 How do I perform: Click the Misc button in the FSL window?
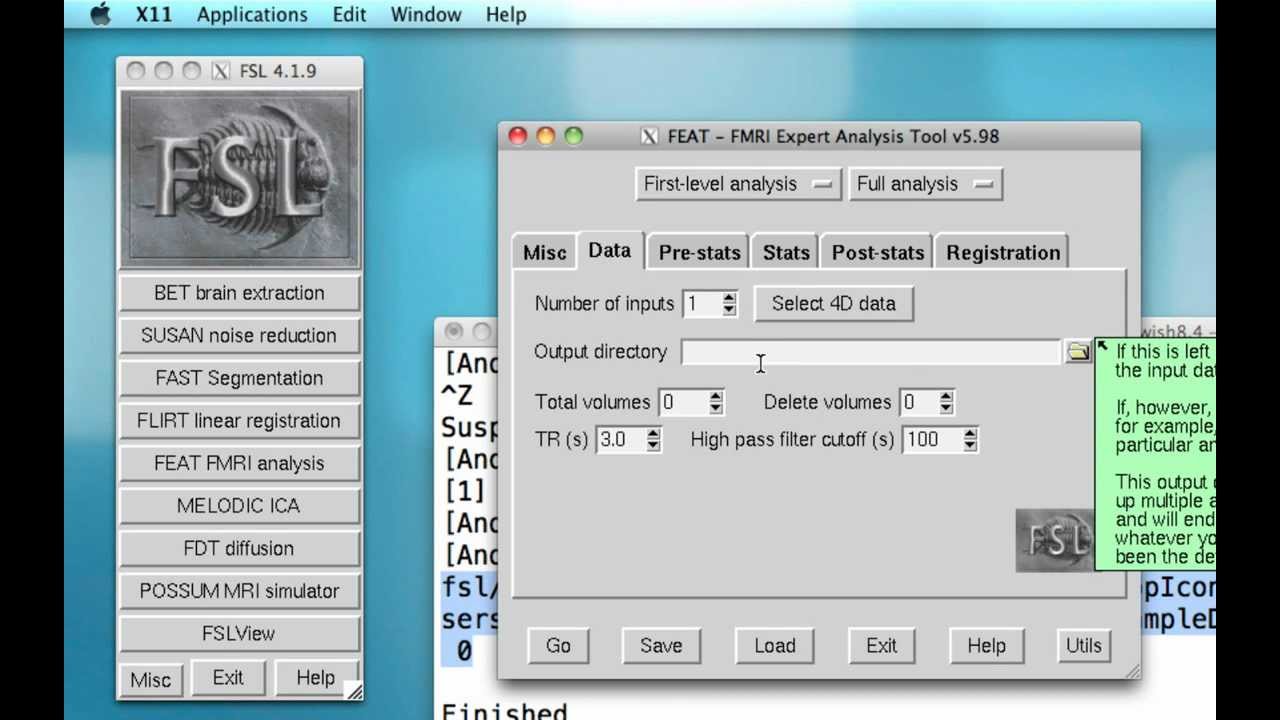pyautogui.click(x=150, y=680)
